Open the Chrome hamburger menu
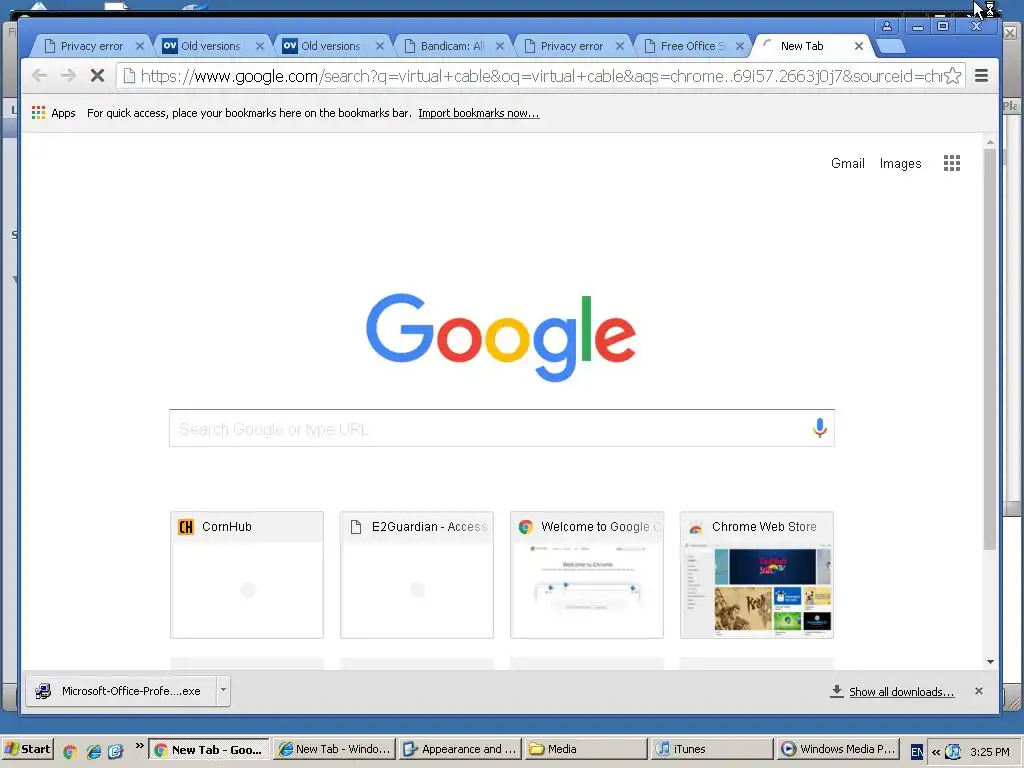The image size is (1024, 768). coord(981,76)
